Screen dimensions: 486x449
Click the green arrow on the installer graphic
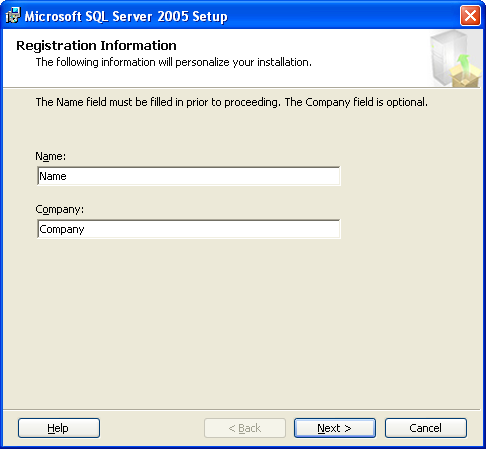point(463,63)
